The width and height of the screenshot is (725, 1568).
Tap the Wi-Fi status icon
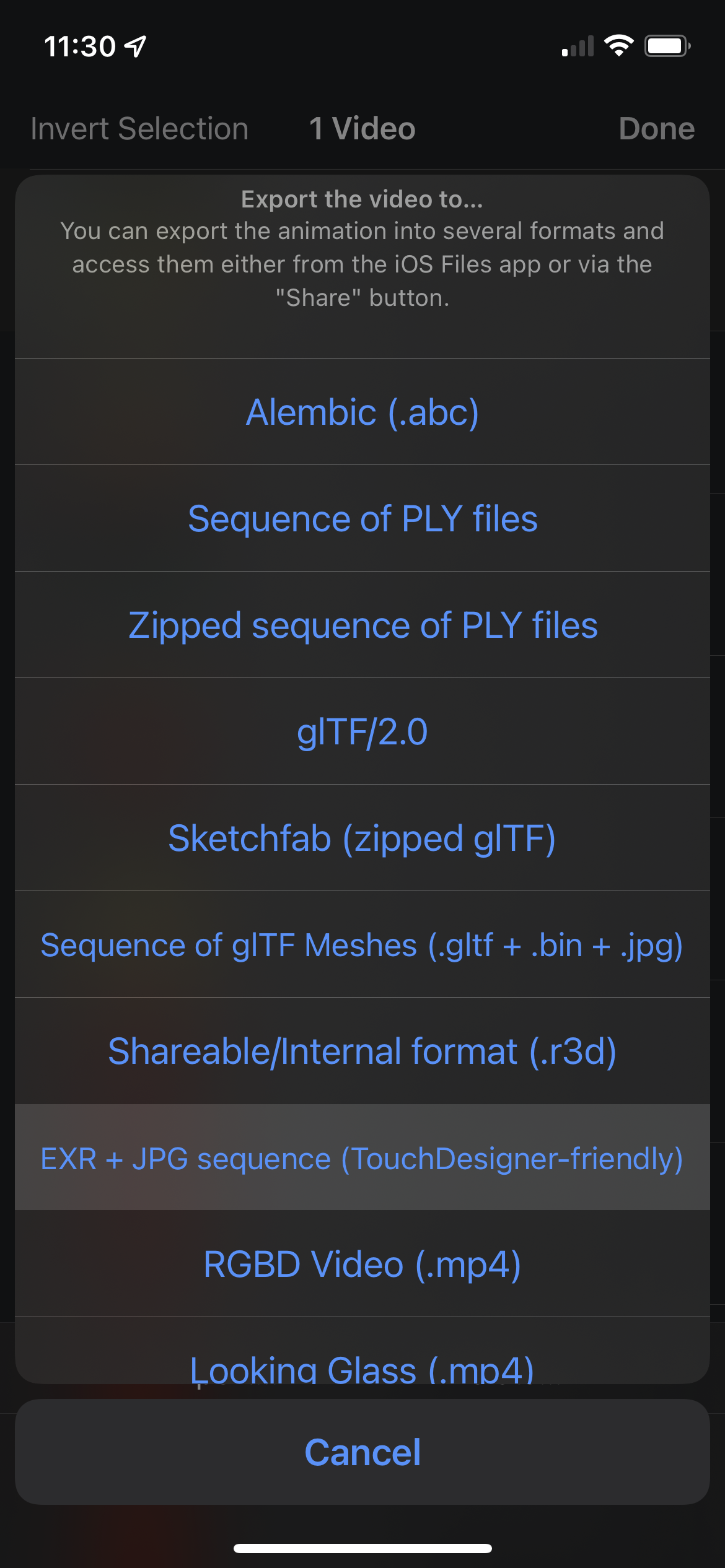[x=618, y=46]
